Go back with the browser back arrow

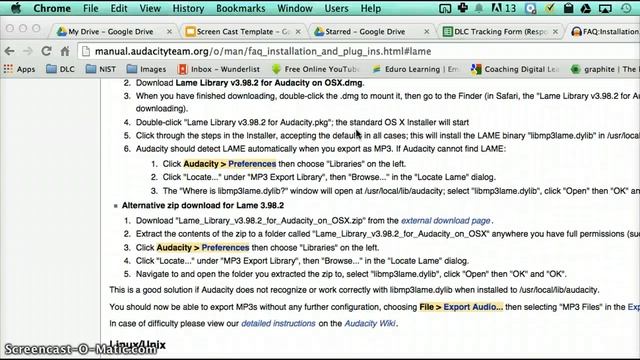[10, 51]
